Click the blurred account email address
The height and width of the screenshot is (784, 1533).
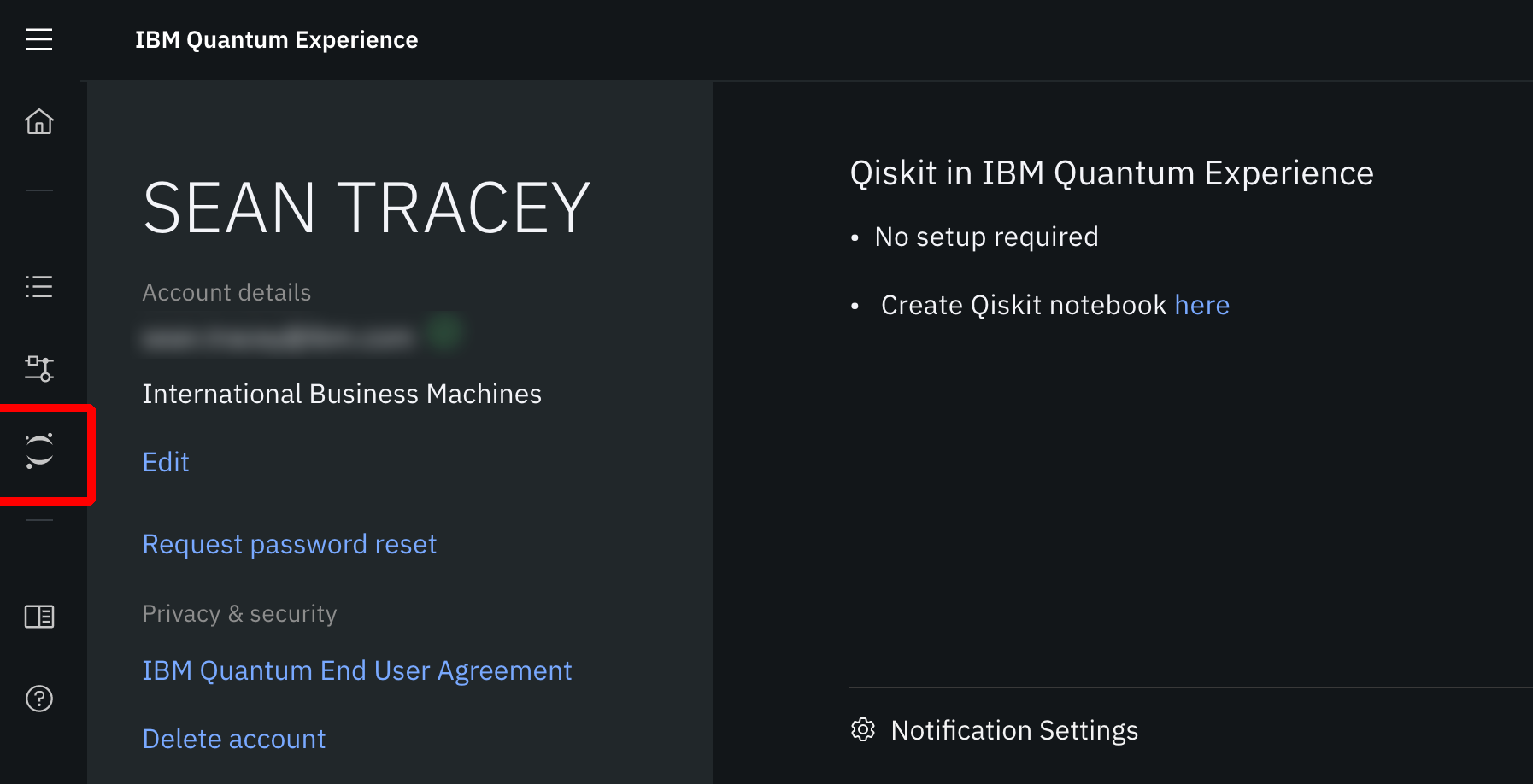[x=278, y=339]
